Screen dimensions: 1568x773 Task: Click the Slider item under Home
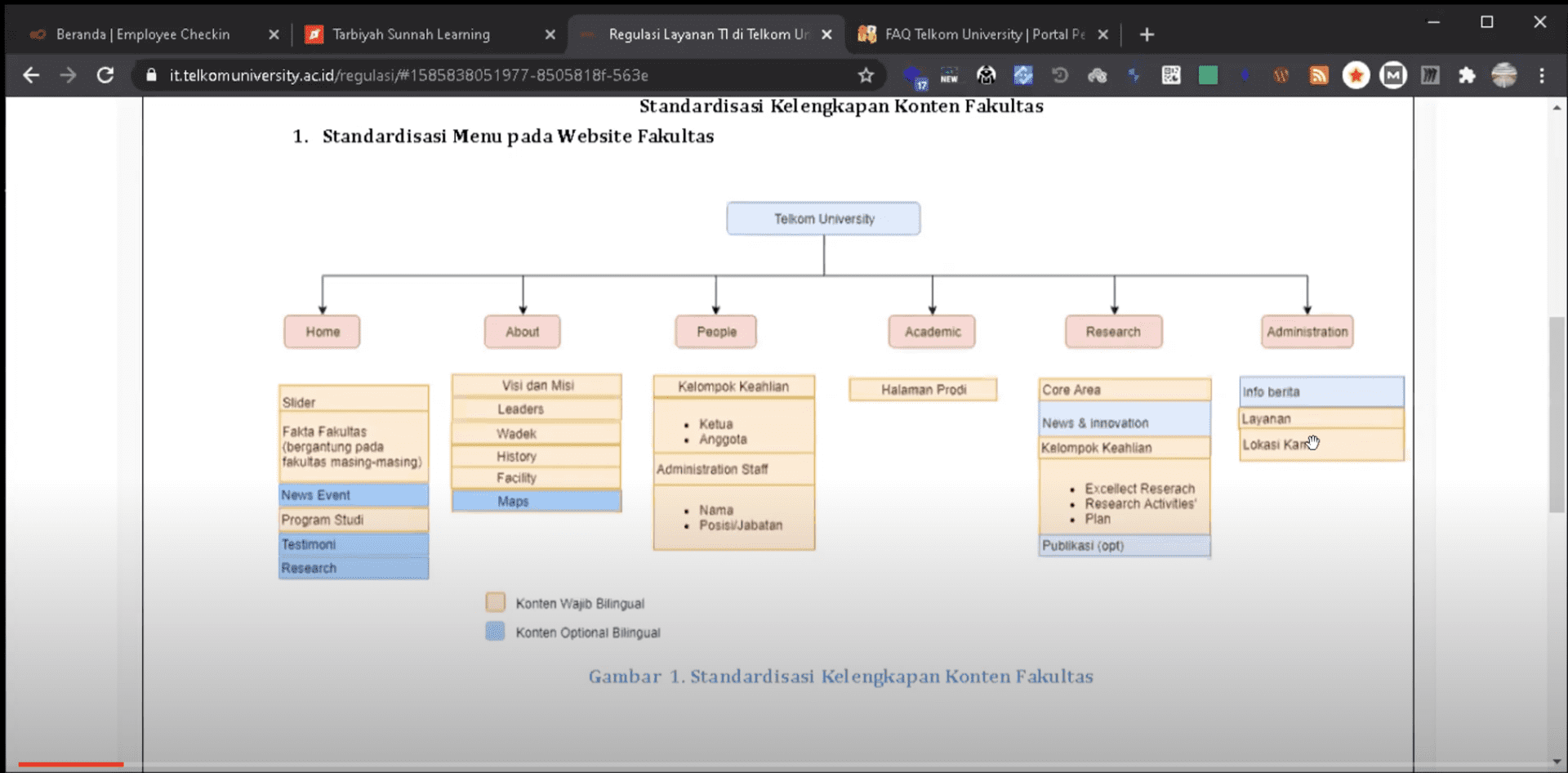[x=354, y=399]
